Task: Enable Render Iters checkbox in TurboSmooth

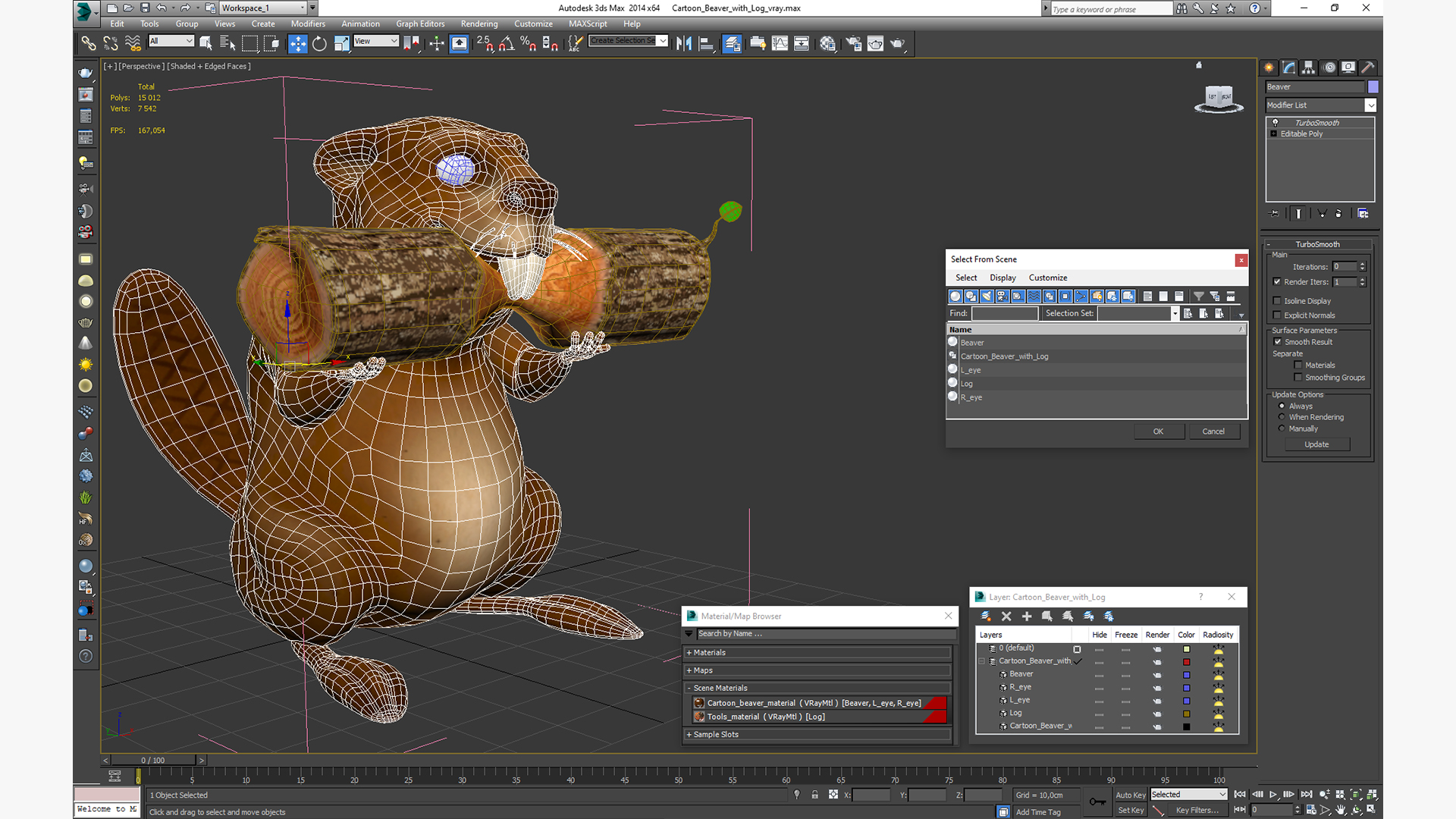Action: 1278,281
